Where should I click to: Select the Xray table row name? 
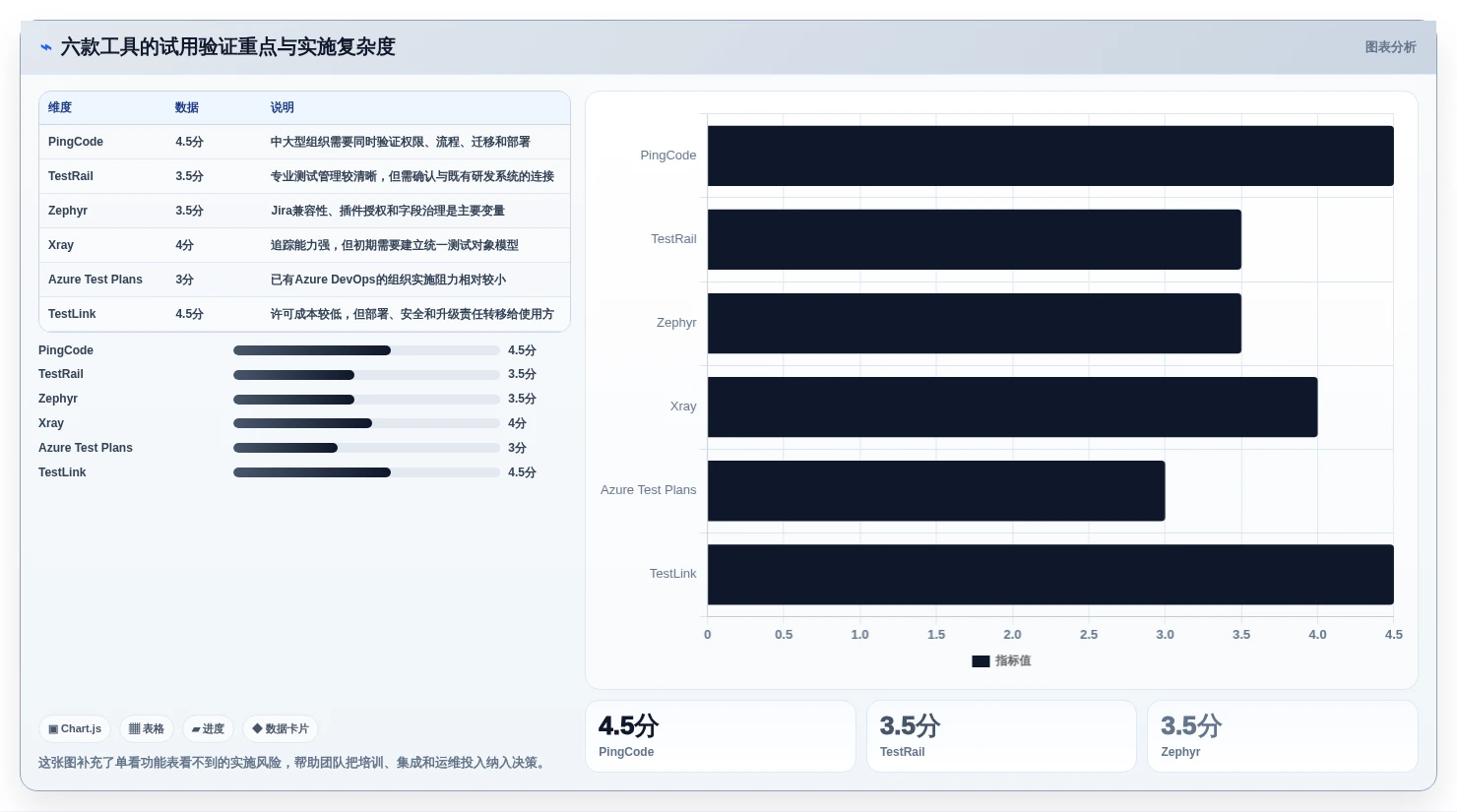pyautogui.click(x=61, y=245)
